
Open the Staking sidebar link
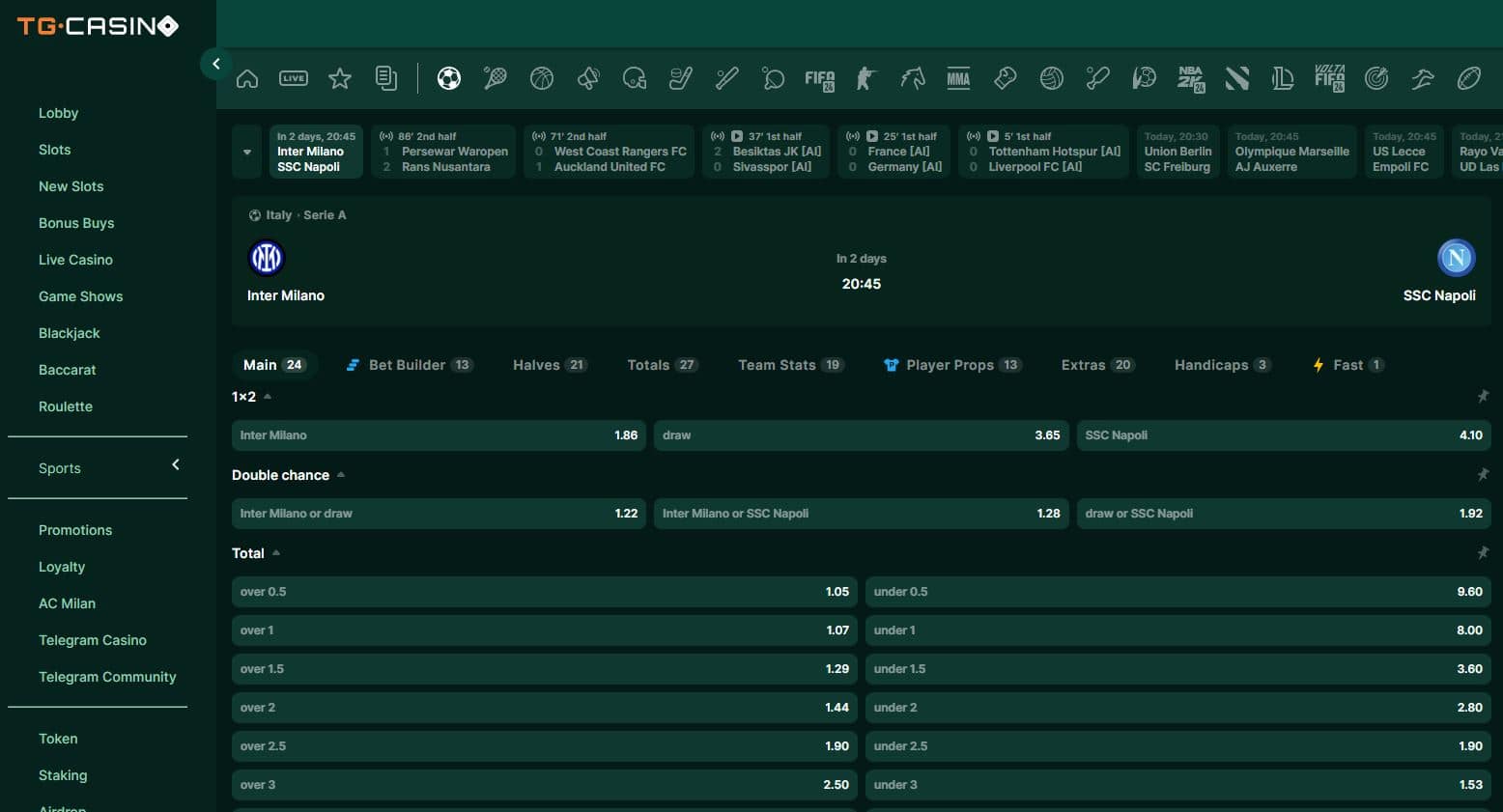pos(63,775)
